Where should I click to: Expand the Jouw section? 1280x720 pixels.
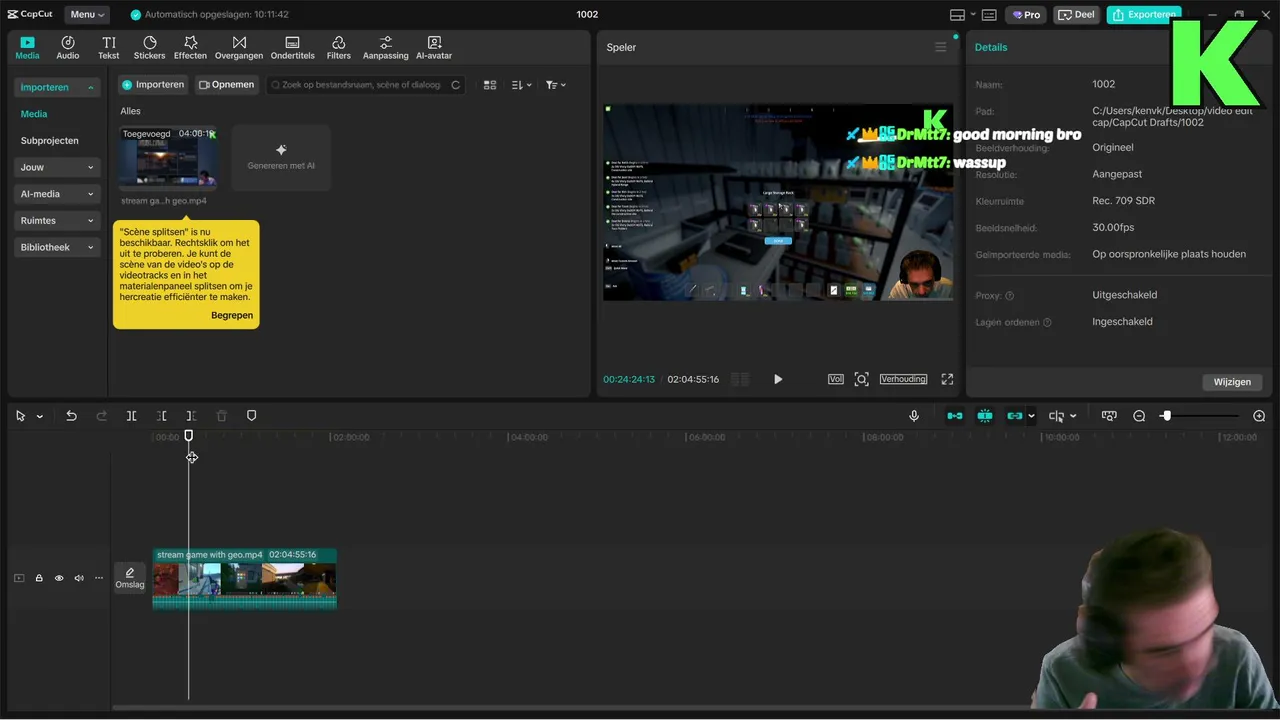coord(57,167)
